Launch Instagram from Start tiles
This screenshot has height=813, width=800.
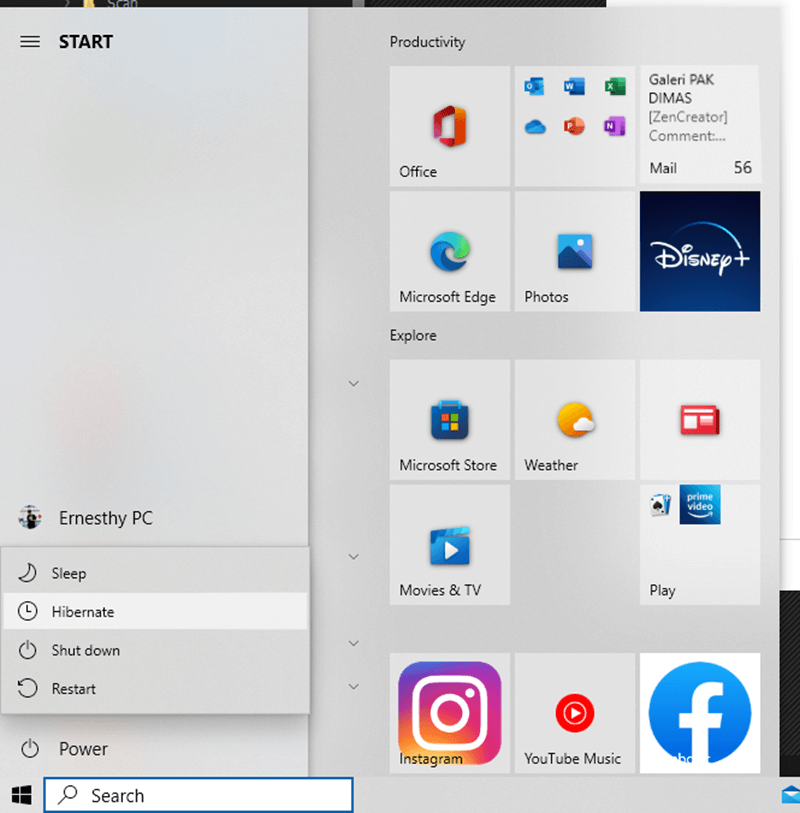(x=449, y=712)
